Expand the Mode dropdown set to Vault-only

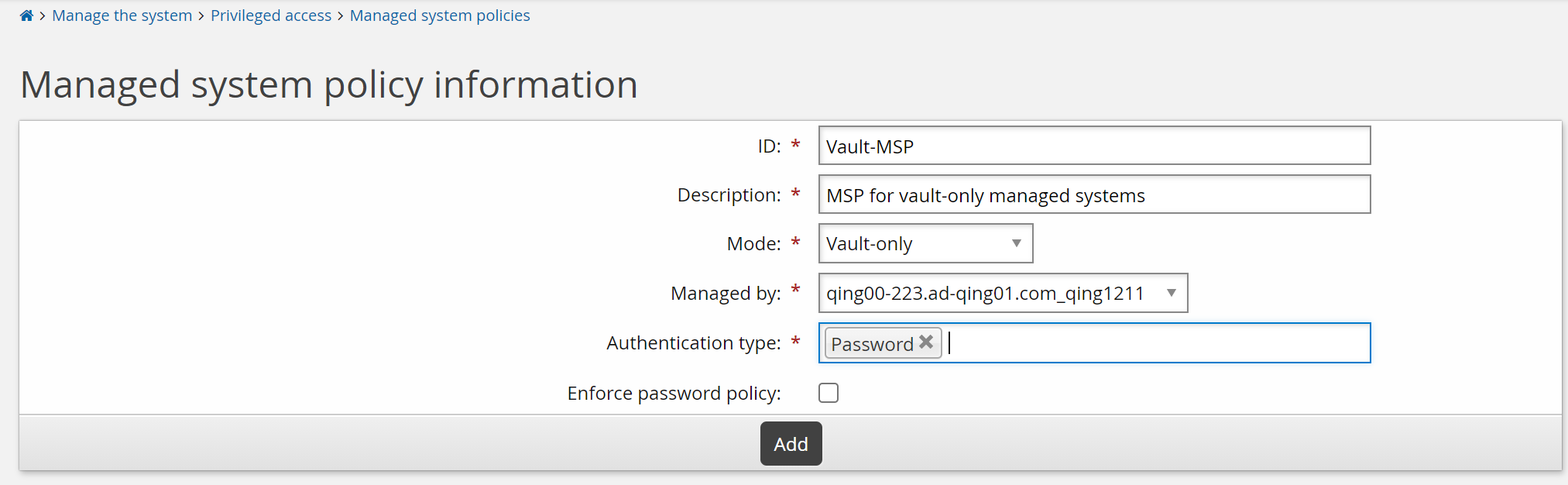925,244
